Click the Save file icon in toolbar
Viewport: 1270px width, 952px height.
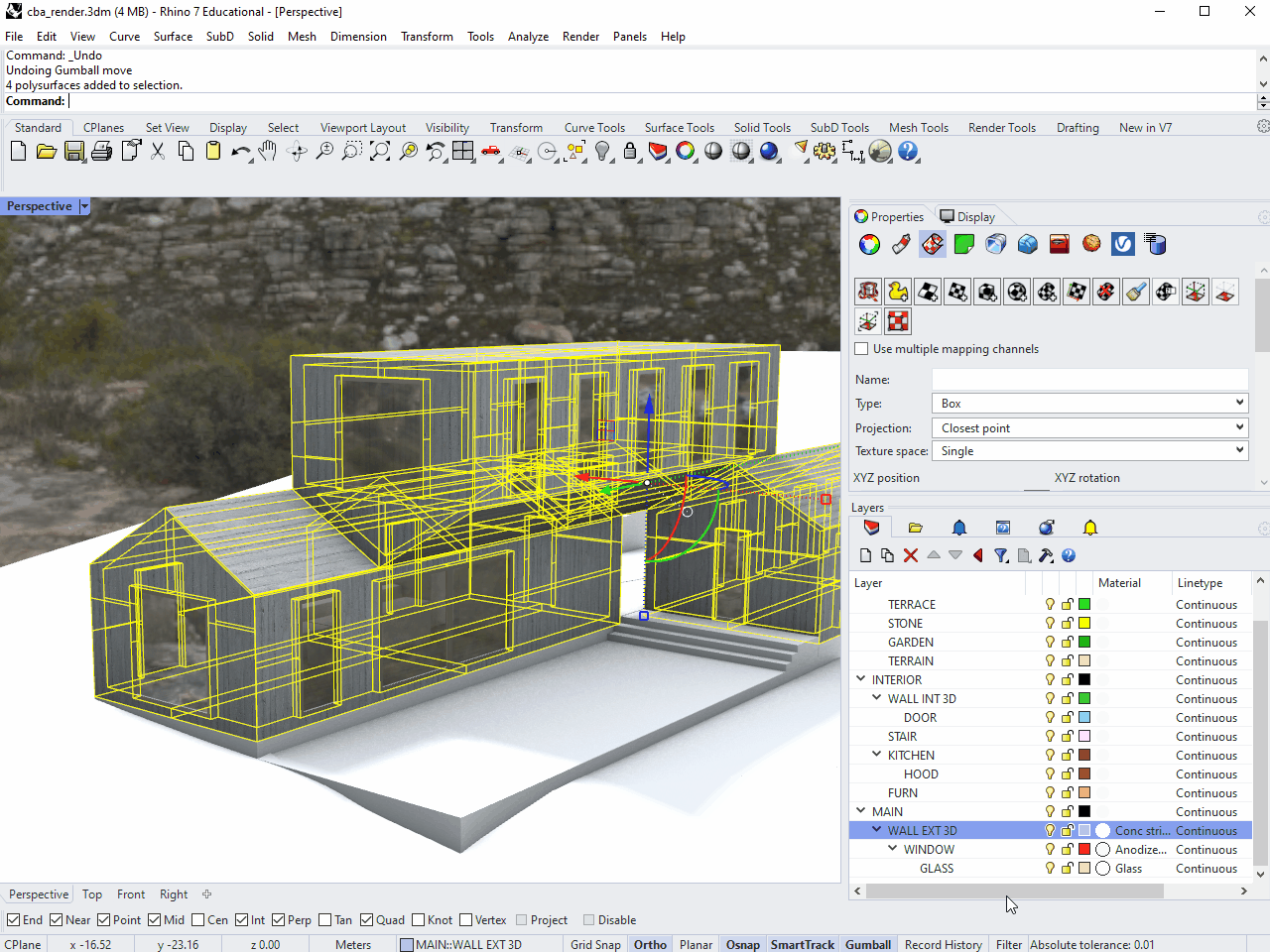(x=74, y=151)
